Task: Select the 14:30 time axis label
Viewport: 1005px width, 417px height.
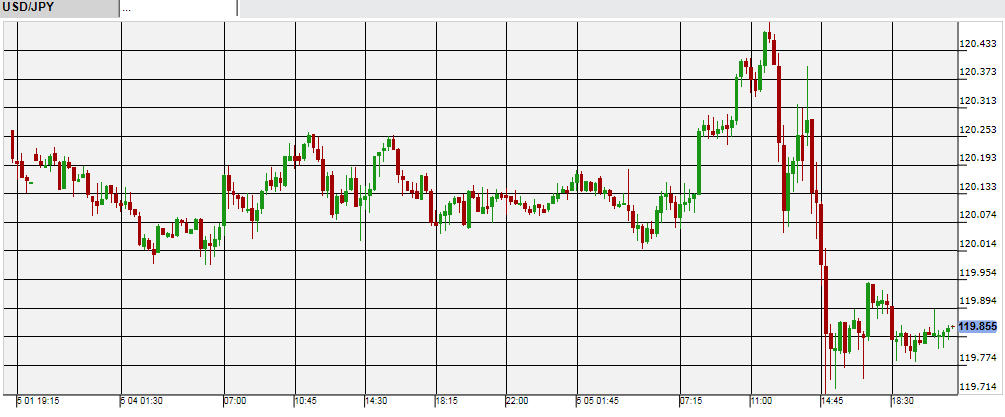Action: 376,401
